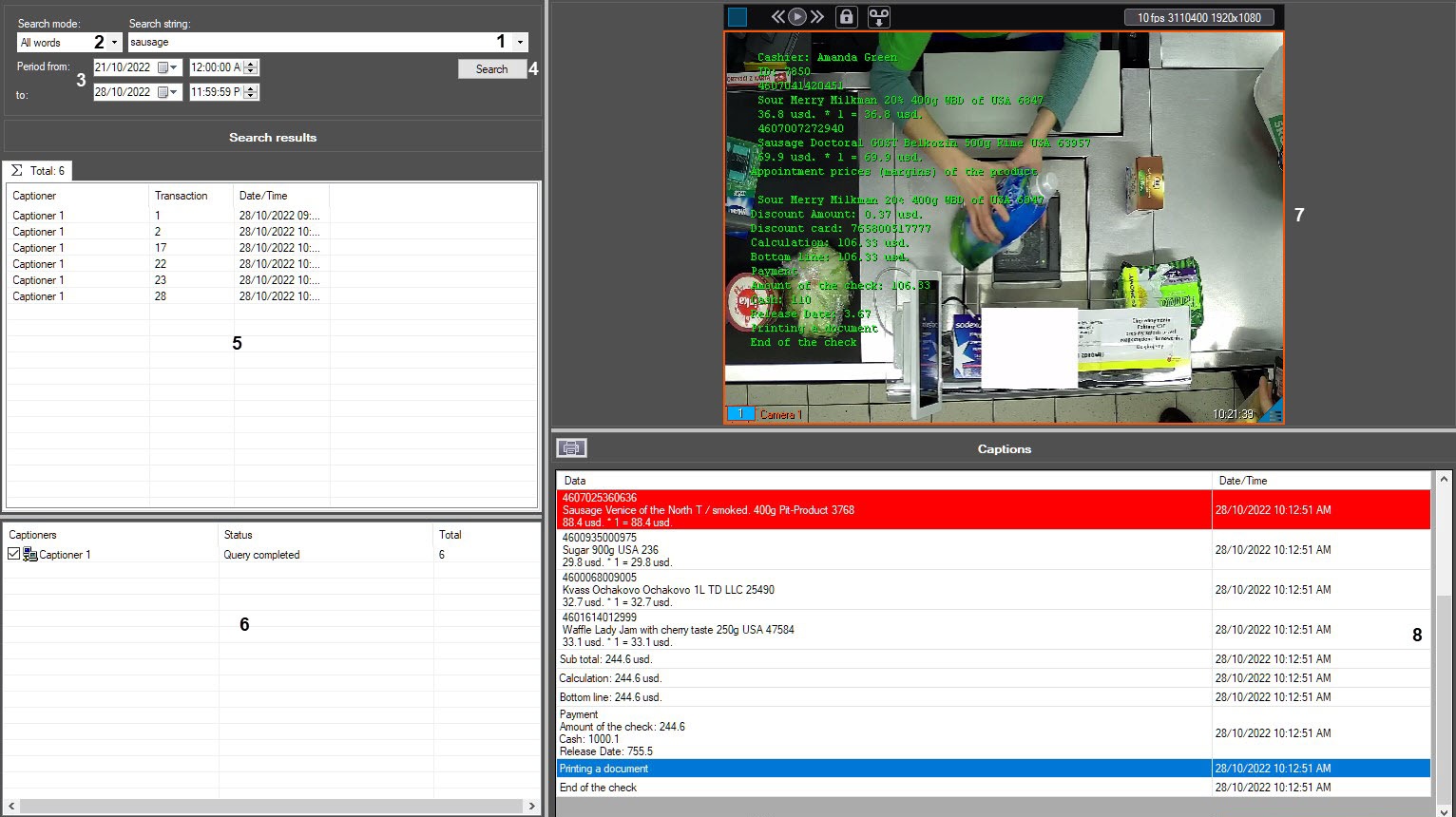Select the Waffle Lady Jam caption row
The image size is (1456, 817).
coord(993,630)
